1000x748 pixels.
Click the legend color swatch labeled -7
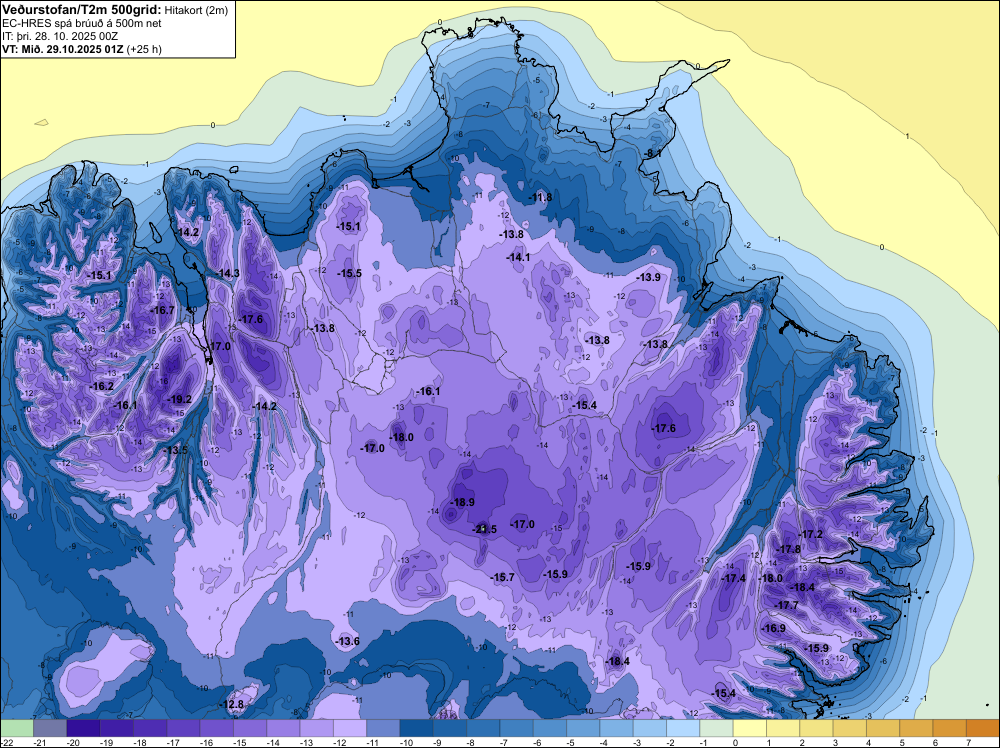pyautogui.click(x=517, y=728)
